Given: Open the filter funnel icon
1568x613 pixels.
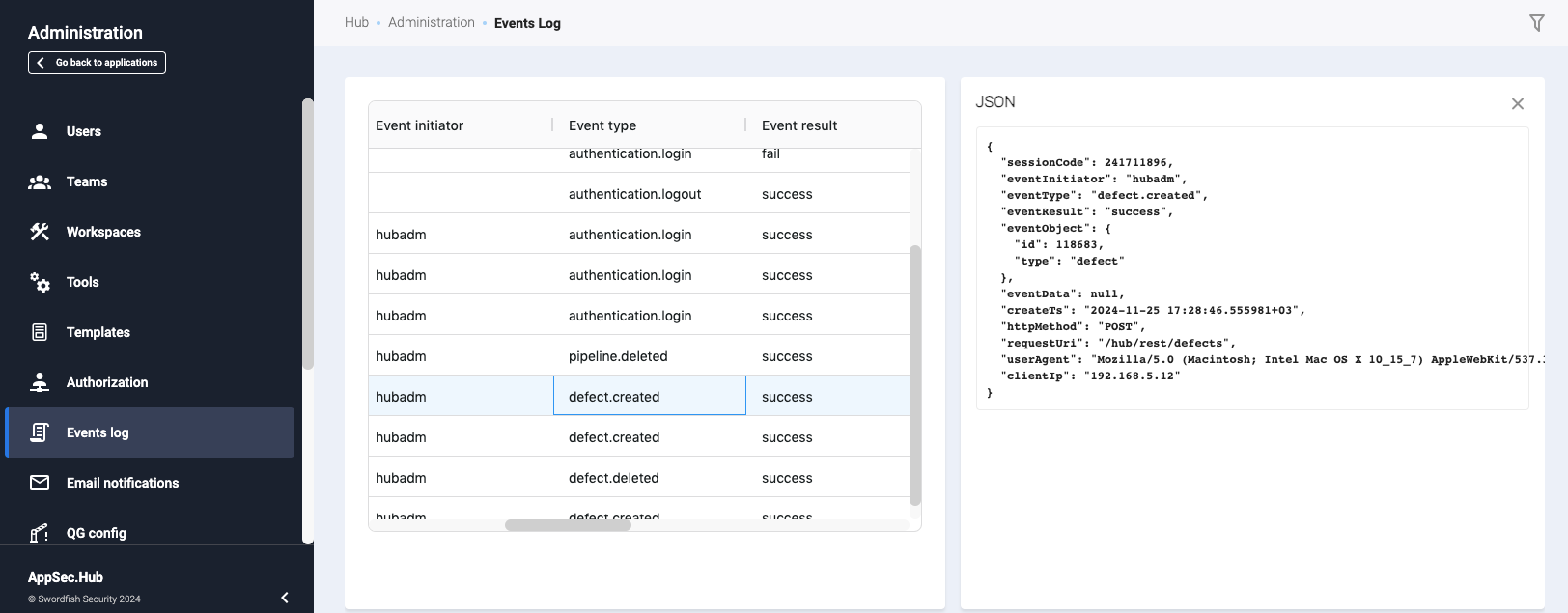Looking at the screenshot, I should 1536,23.
